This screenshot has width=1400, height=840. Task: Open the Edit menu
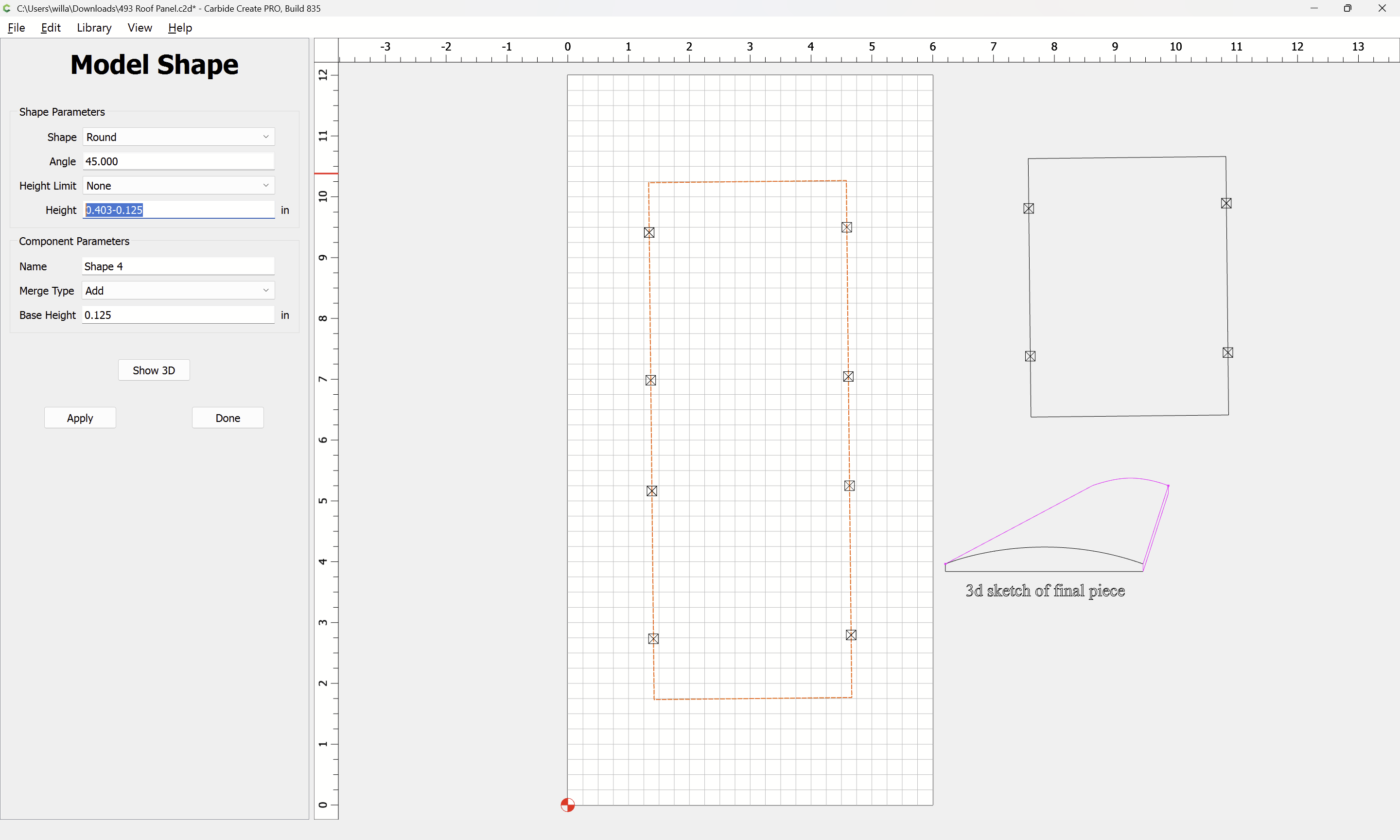(x=51, y=28)
